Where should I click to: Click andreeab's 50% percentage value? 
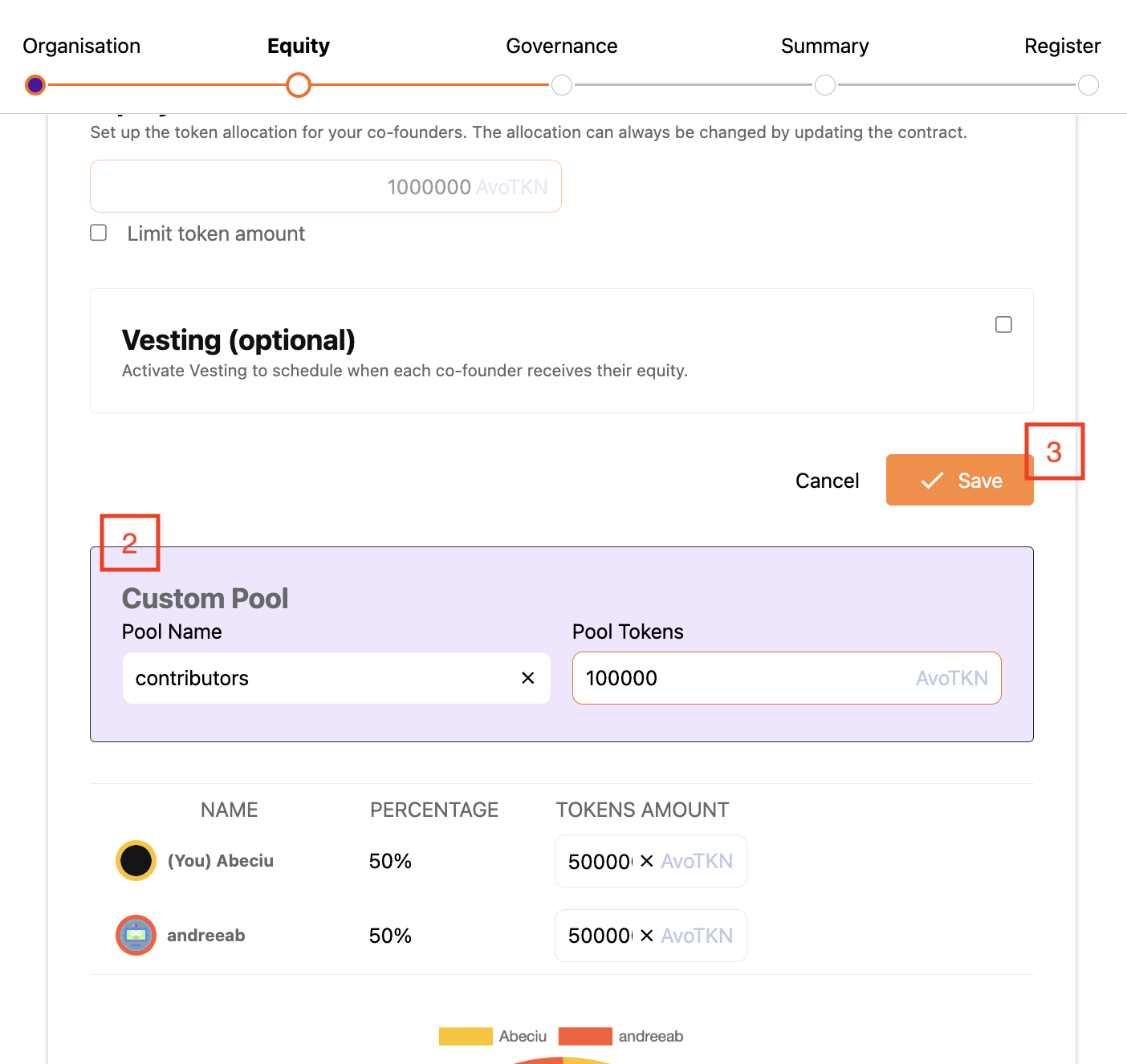point(390,936)
